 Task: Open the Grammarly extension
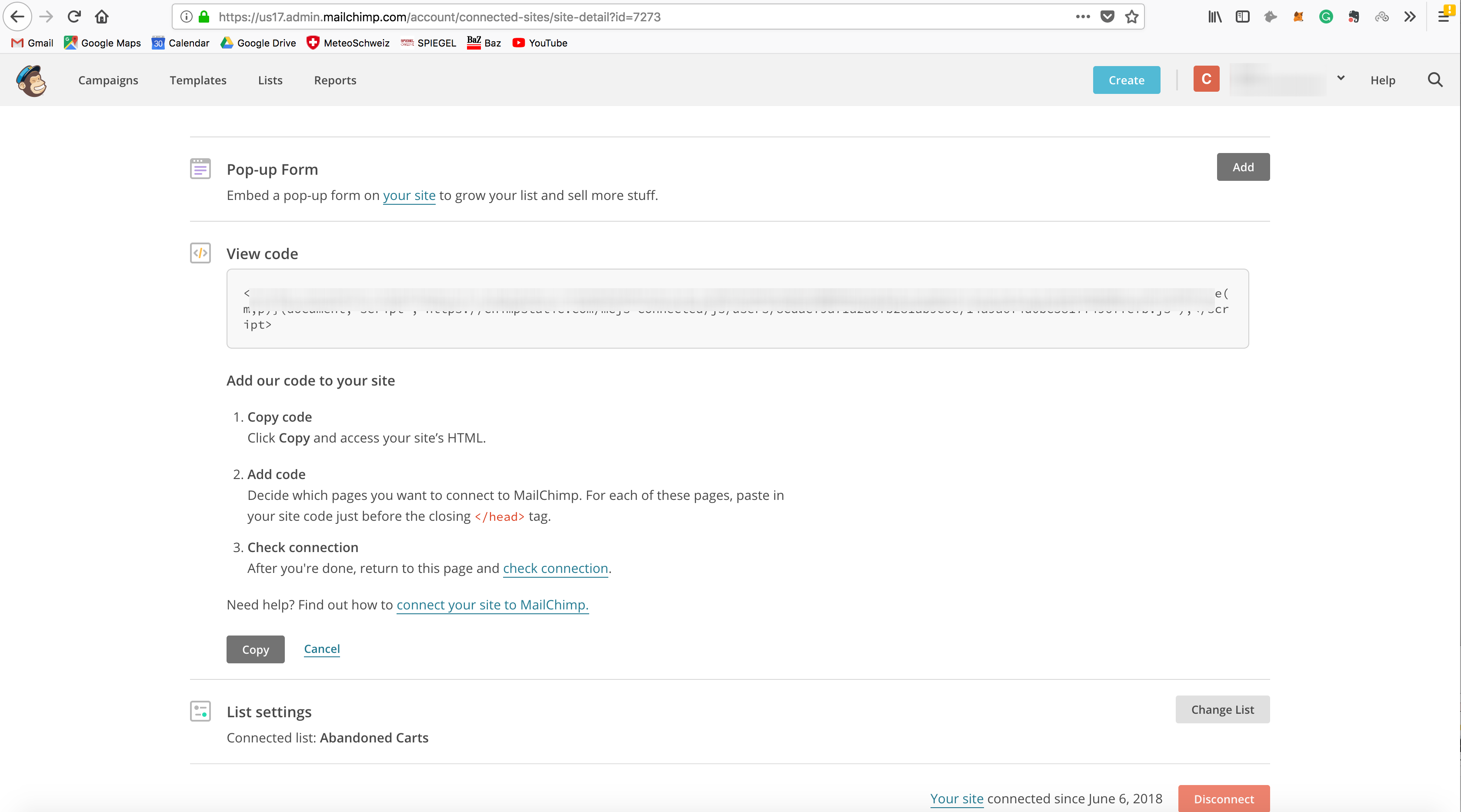(x=1326, y=17)
